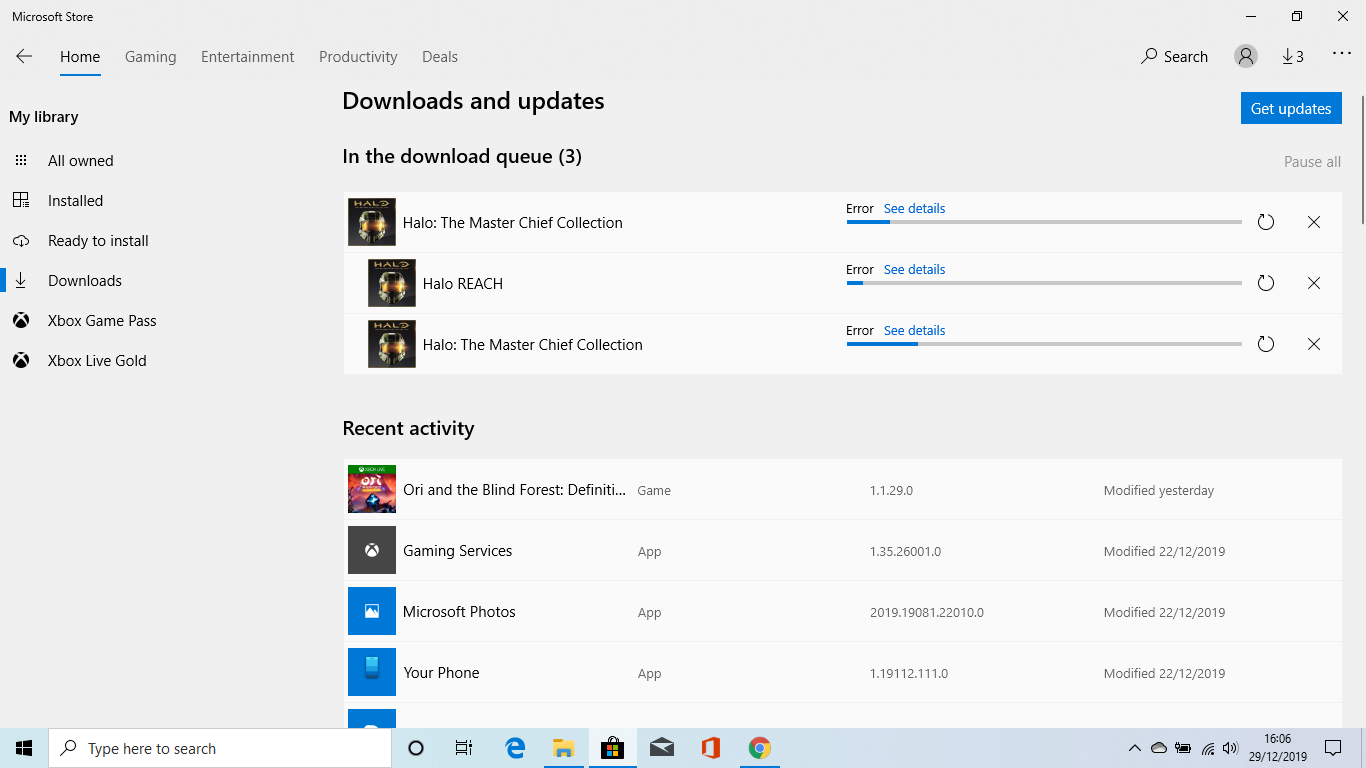Retry the Halo REACH download
Viewport: 1366px width, 768px height.
click(x=1266, y=283)
